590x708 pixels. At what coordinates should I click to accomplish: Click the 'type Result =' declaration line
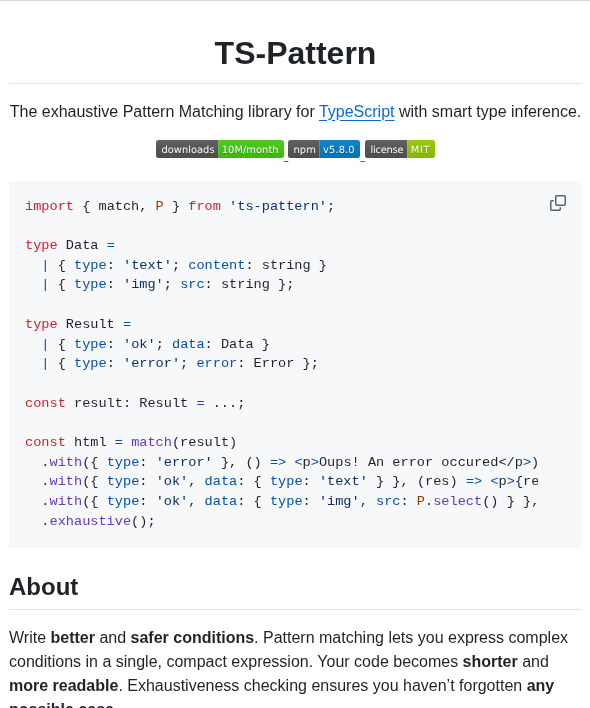point(78,324)
